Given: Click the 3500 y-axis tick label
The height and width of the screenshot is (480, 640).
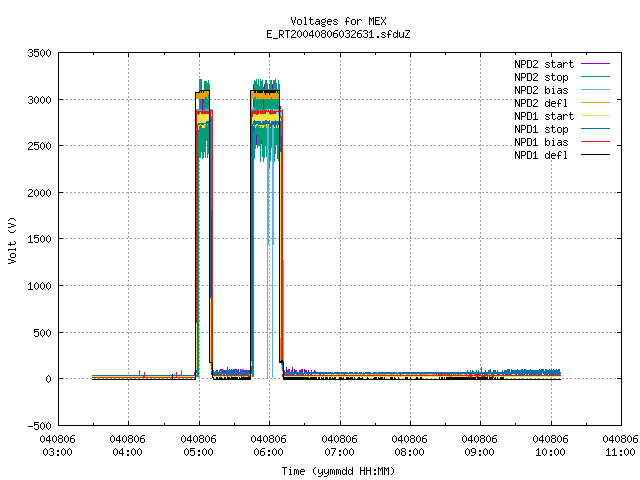Looking at the screenshot, I should tap(40, 53).
